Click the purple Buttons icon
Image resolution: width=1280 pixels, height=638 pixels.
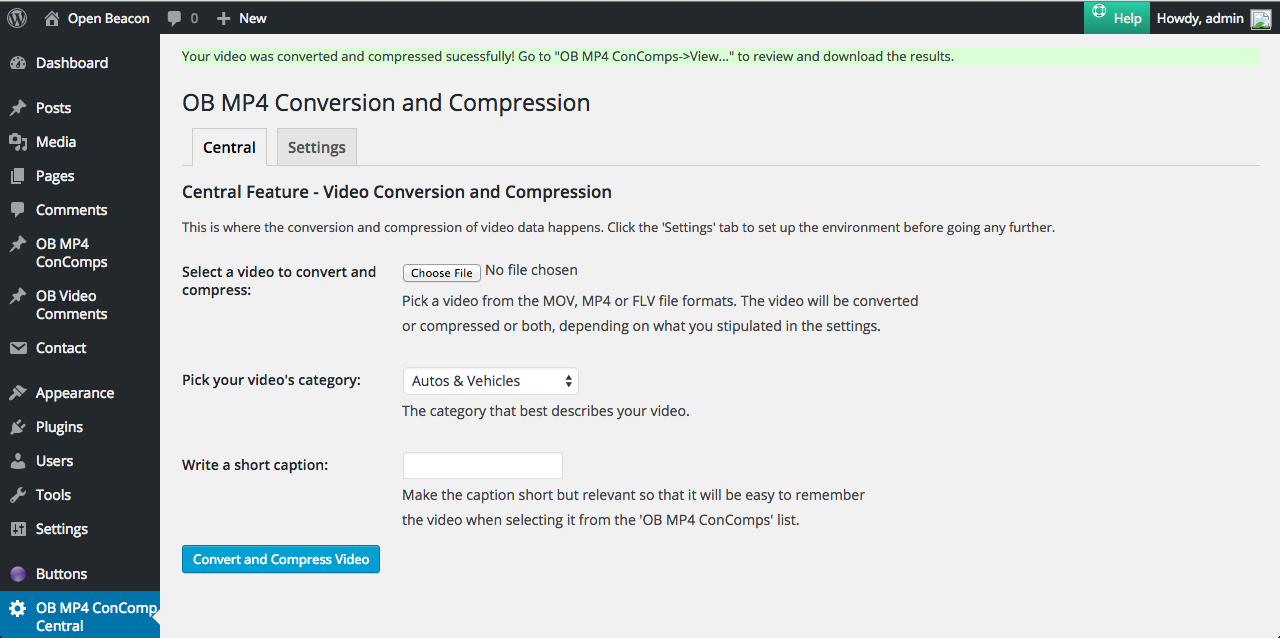[x=17, y=574]
